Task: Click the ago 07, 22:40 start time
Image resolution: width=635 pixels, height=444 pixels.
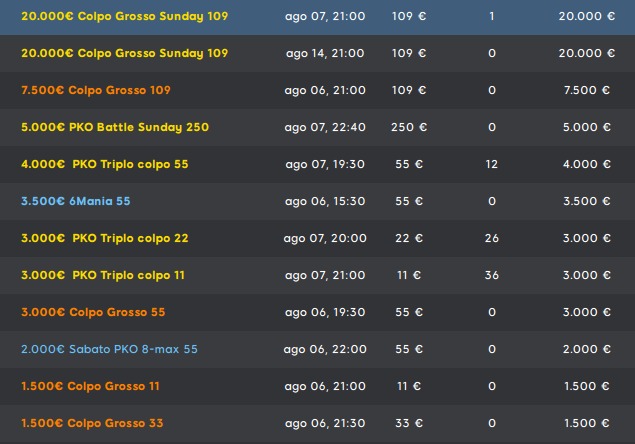Action: pos(325,128)
